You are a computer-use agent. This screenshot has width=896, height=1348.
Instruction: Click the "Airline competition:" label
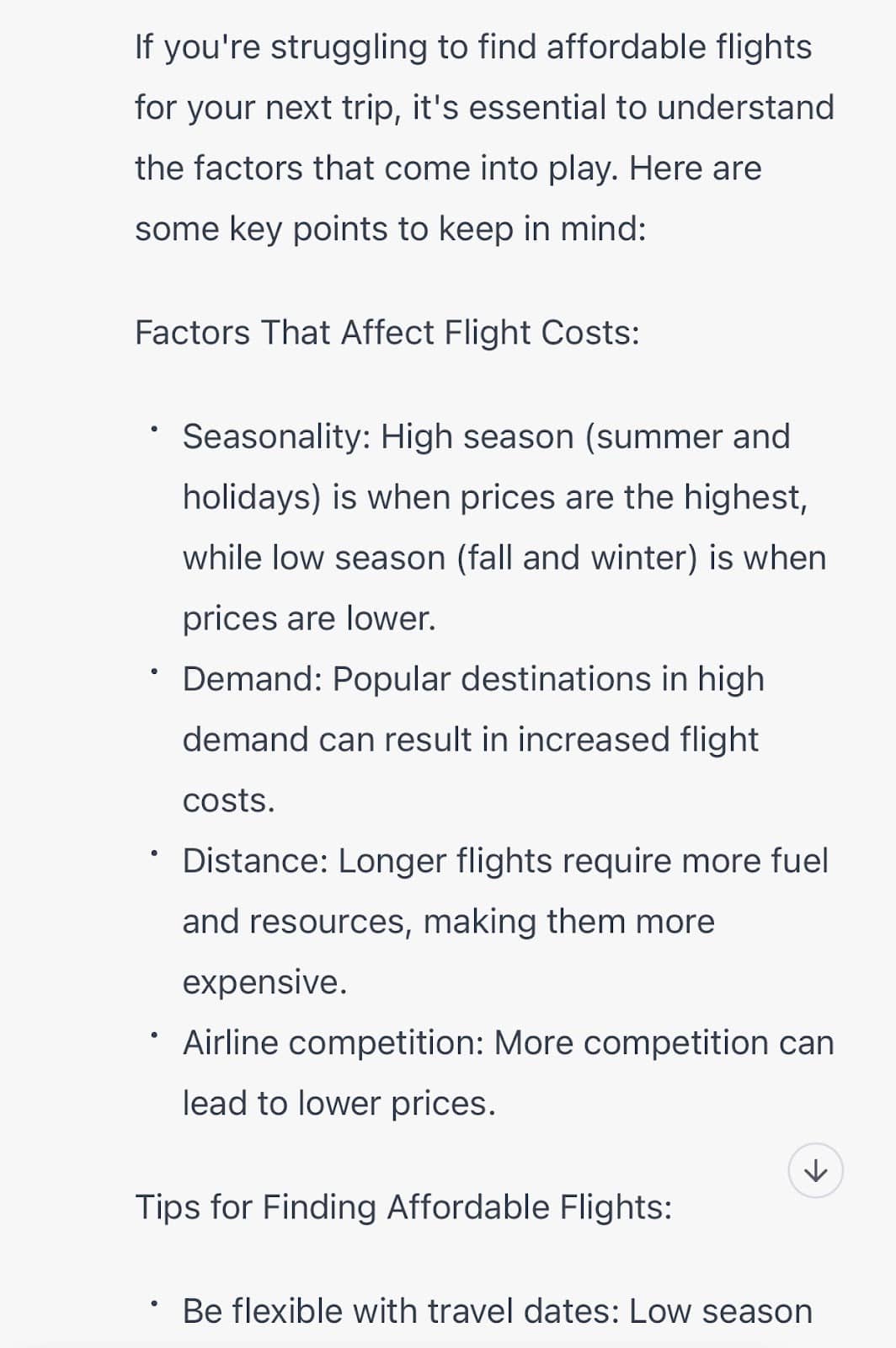point(333,1043)
